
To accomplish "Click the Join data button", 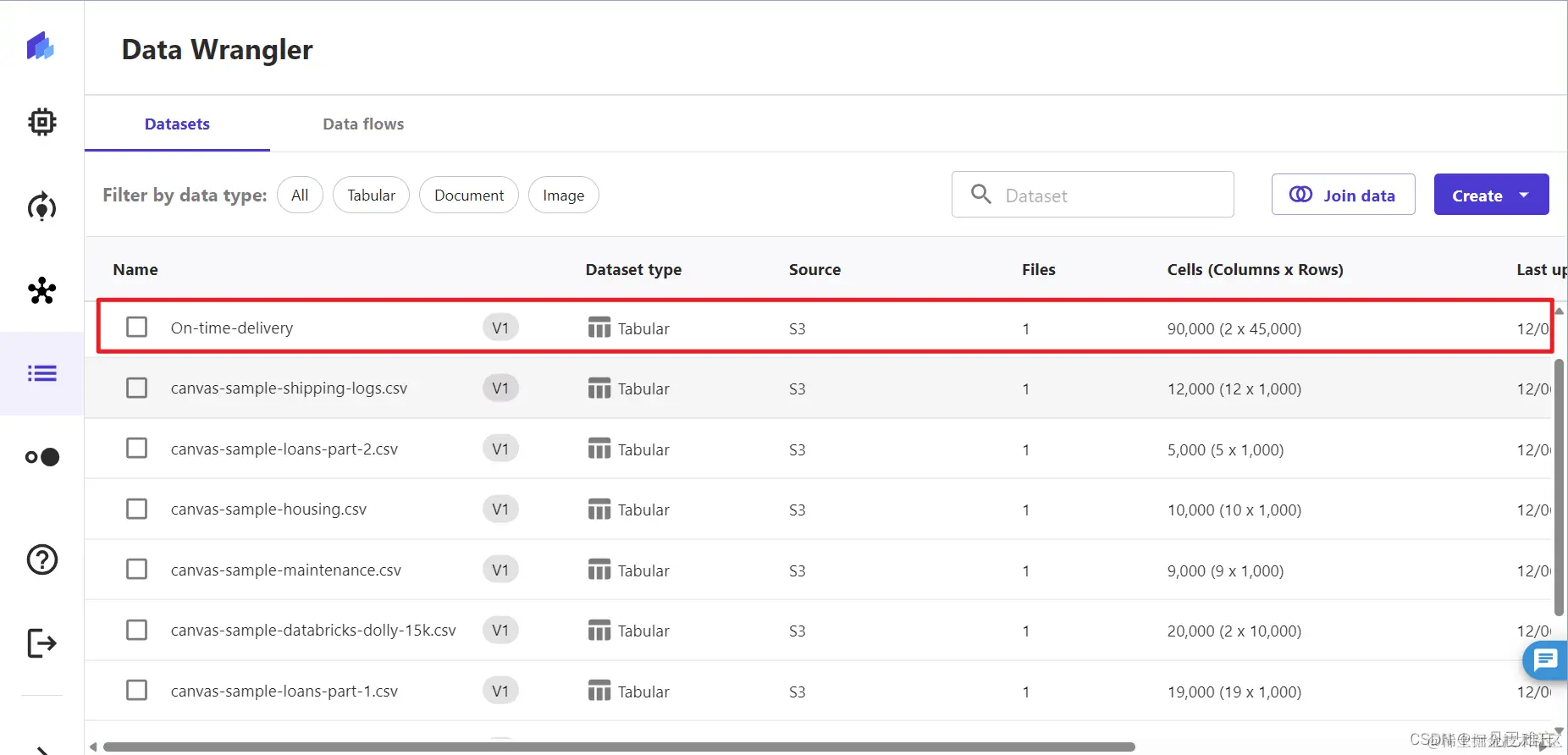I will click(x=1343, y=195).
